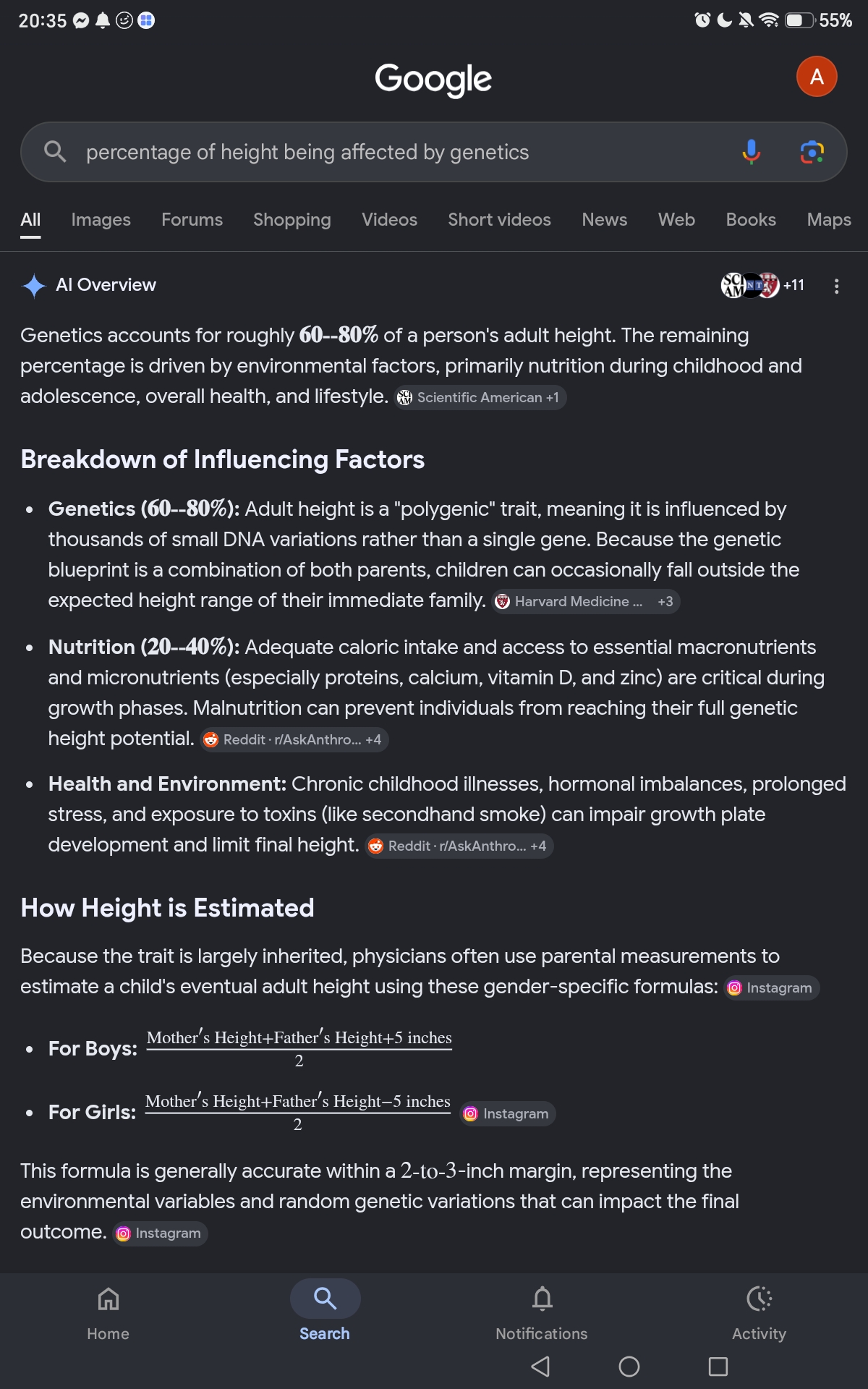Open Instagram source after For Girls formula
This screenshot has height=1389, width=868.
pos(509,1113)
